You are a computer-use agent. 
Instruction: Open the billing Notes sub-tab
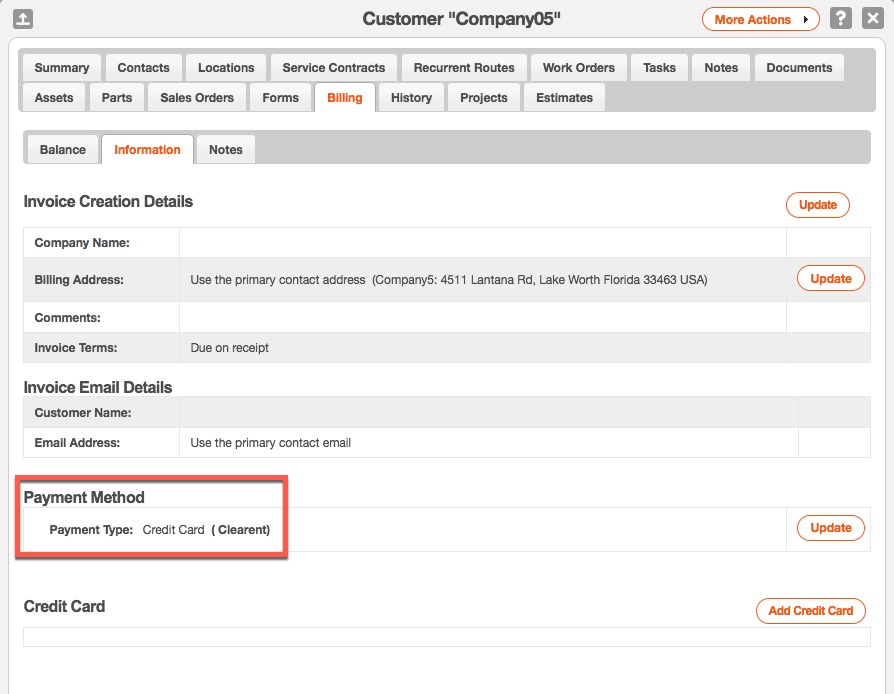coord(225,150)
